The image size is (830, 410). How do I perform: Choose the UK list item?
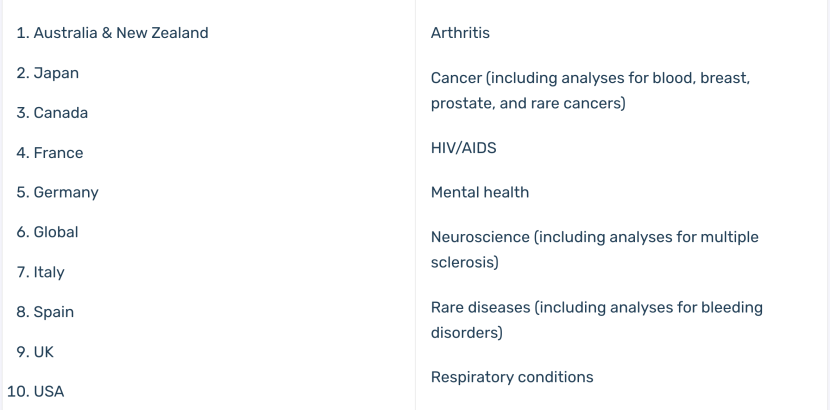(43, 352)
